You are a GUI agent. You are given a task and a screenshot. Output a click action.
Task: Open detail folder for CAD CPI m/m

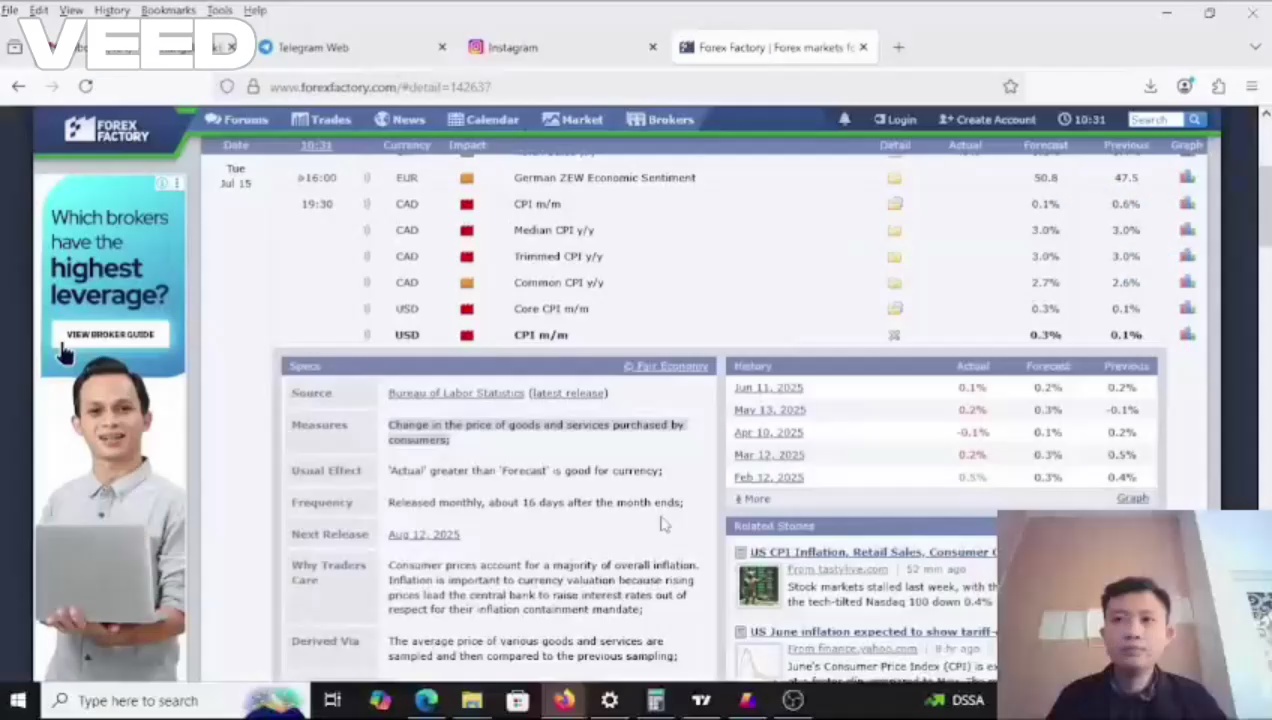tap(894, 204)
